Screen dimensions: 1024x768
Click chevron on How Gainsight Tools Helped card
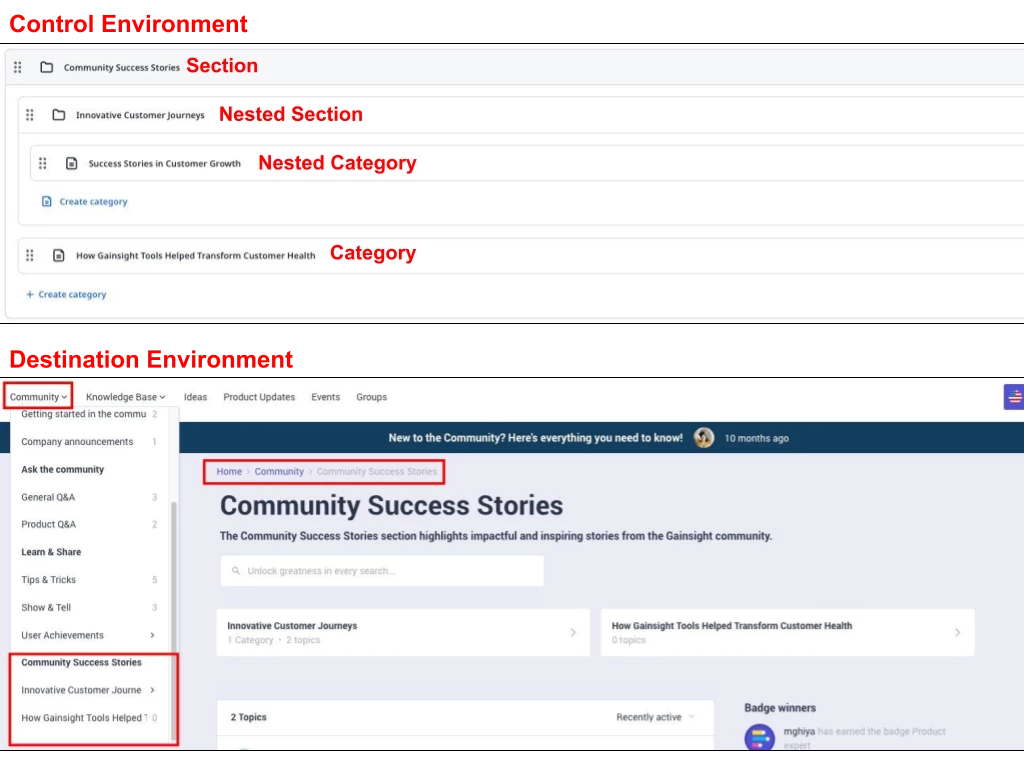coord(957,632)
